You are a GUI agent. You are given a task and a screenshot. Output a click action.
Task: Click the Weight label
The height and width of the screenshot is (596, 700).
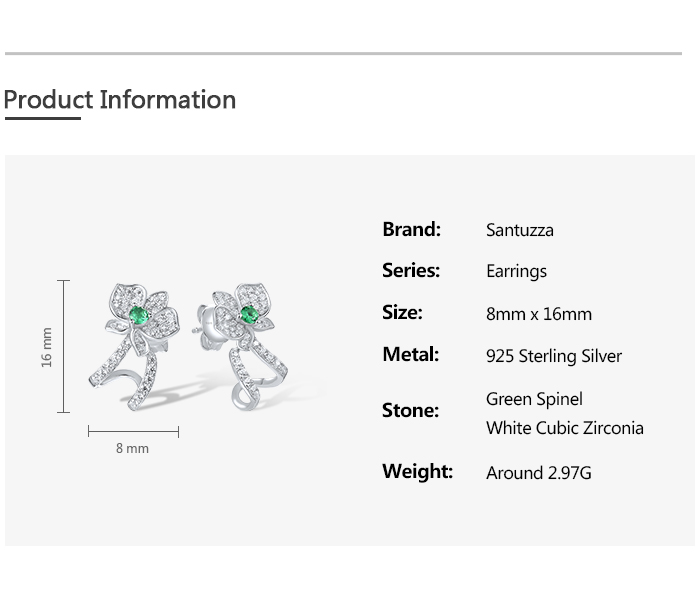tap(417, 471)
